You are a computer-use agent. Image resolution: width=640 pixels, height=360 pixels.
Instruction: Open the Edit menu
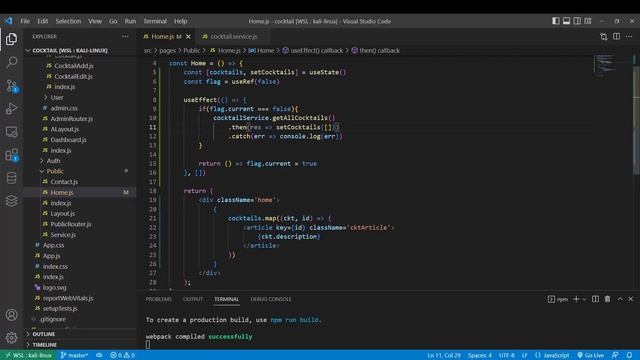[42, 21]
